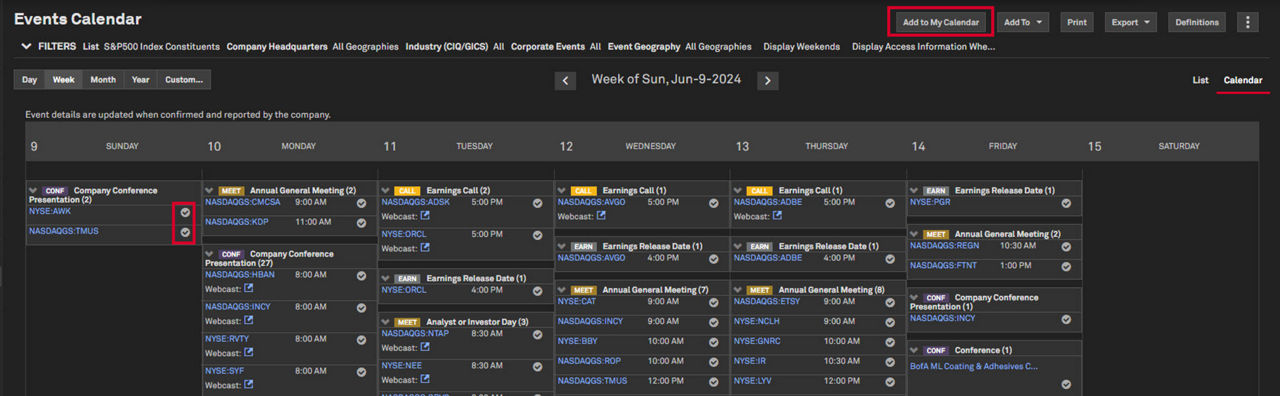
Task: Click the check icon for NYSE:CAT
Action: (x=714, y=302)
